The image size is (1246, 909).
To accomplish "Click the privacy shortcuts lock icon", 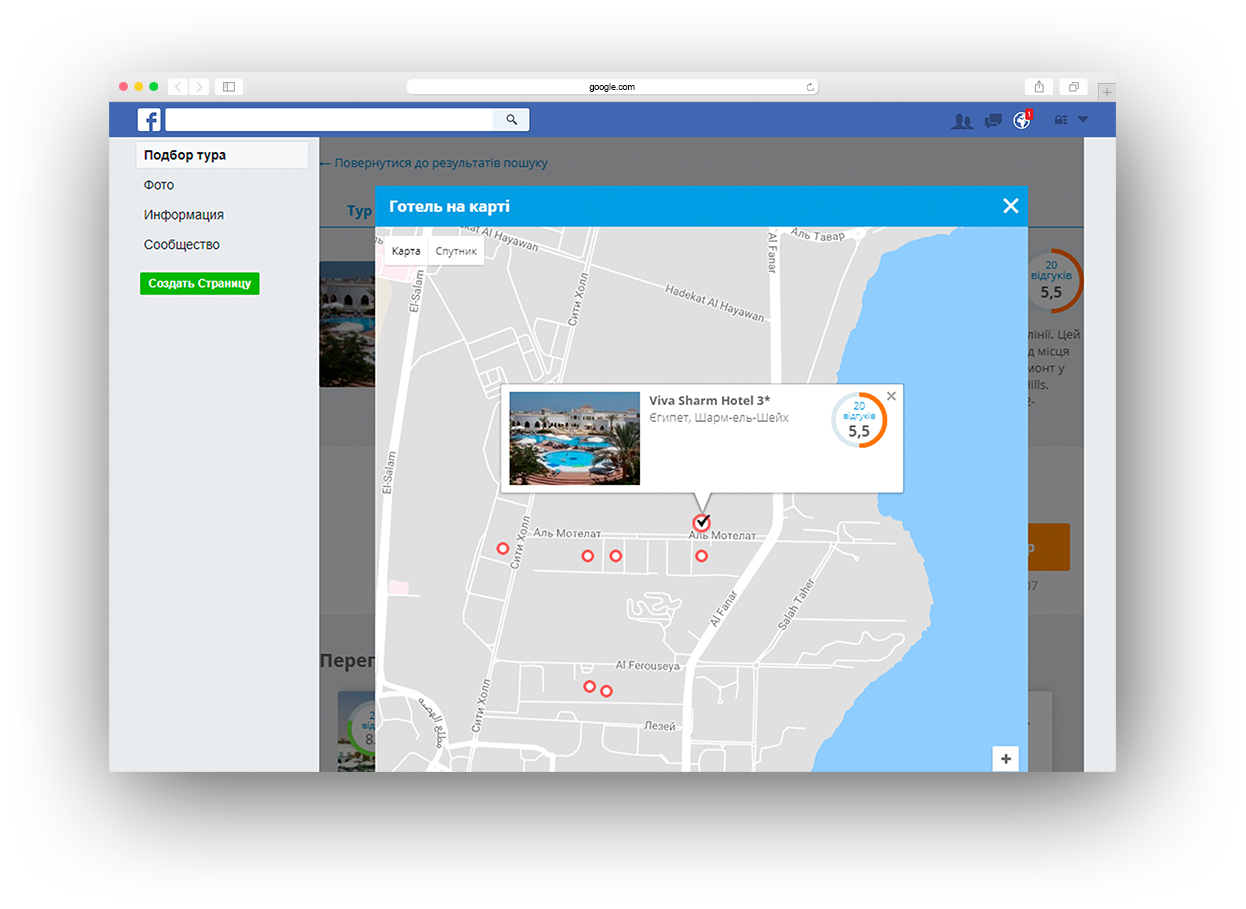I will [x=1061, y=120].
